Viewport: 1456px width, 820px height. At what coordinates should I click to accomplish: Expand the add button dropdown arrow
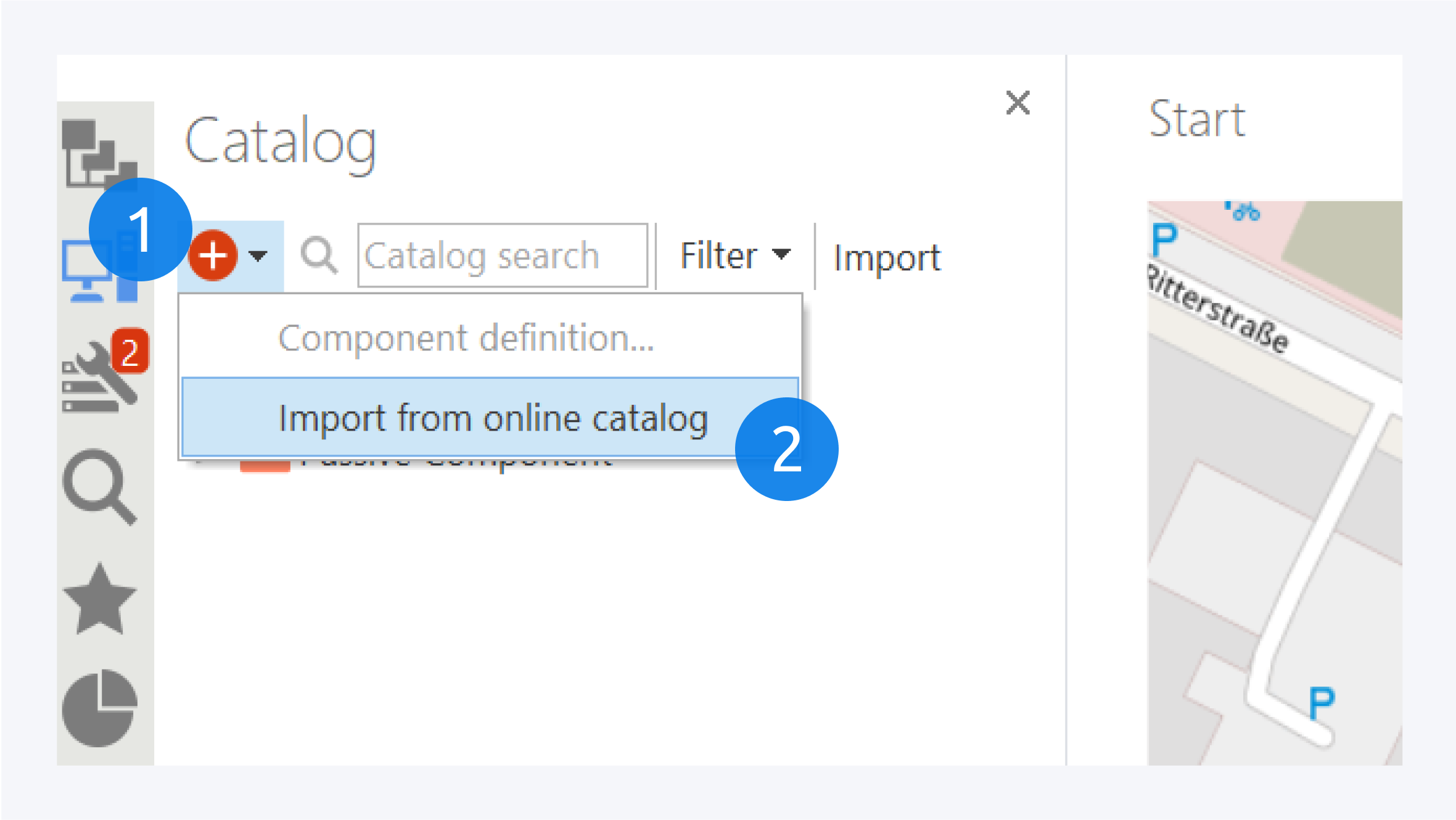coord(258,255)
